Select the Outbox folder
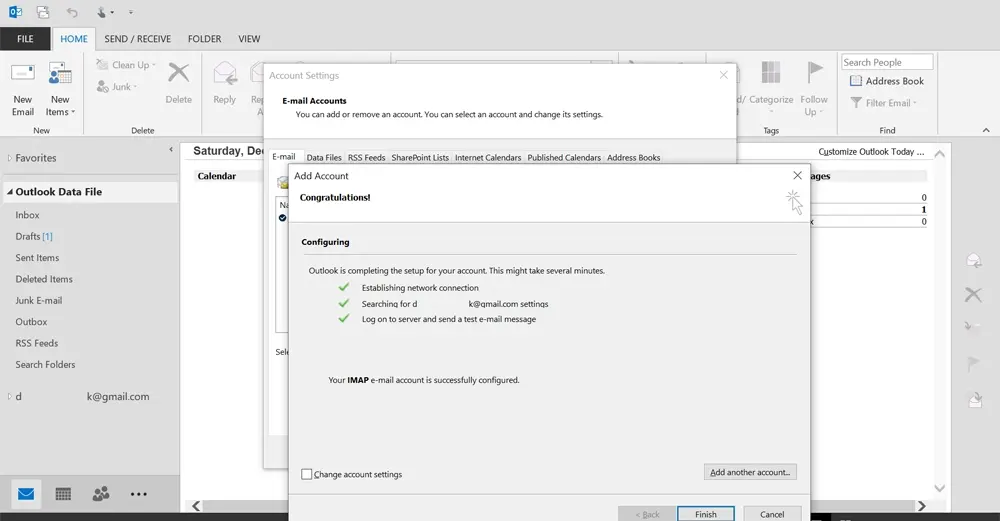 point(31,321)
